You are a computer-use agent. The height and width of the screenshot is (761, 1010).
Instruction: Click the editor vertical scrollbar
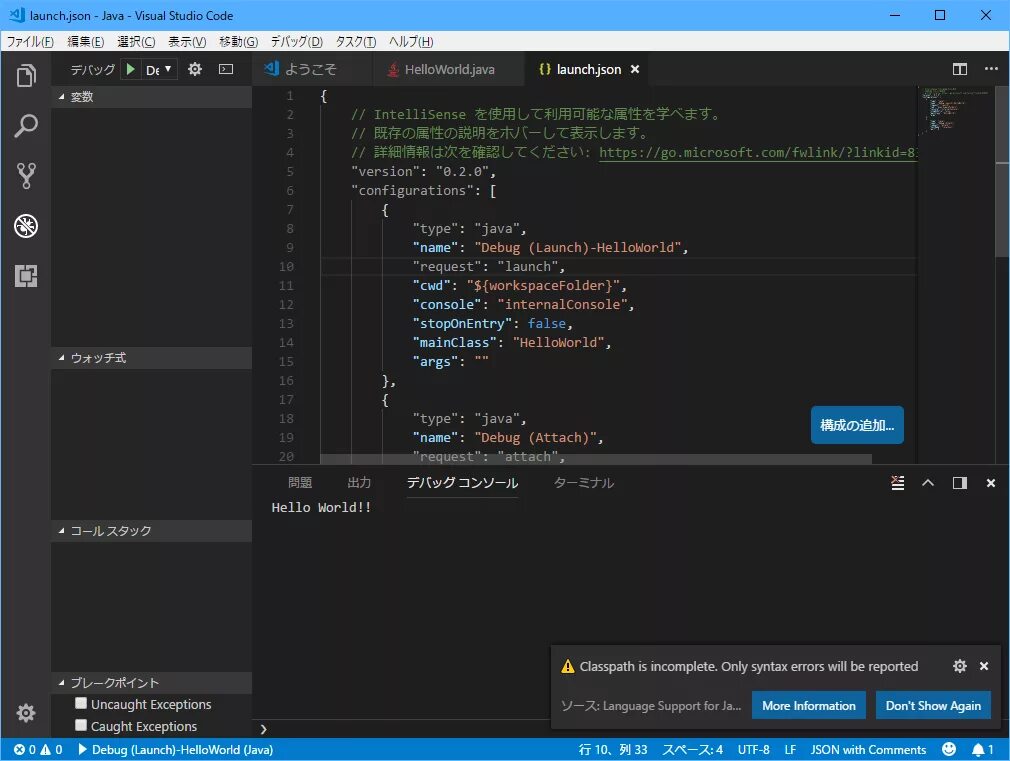click(x=1002, y=170)
